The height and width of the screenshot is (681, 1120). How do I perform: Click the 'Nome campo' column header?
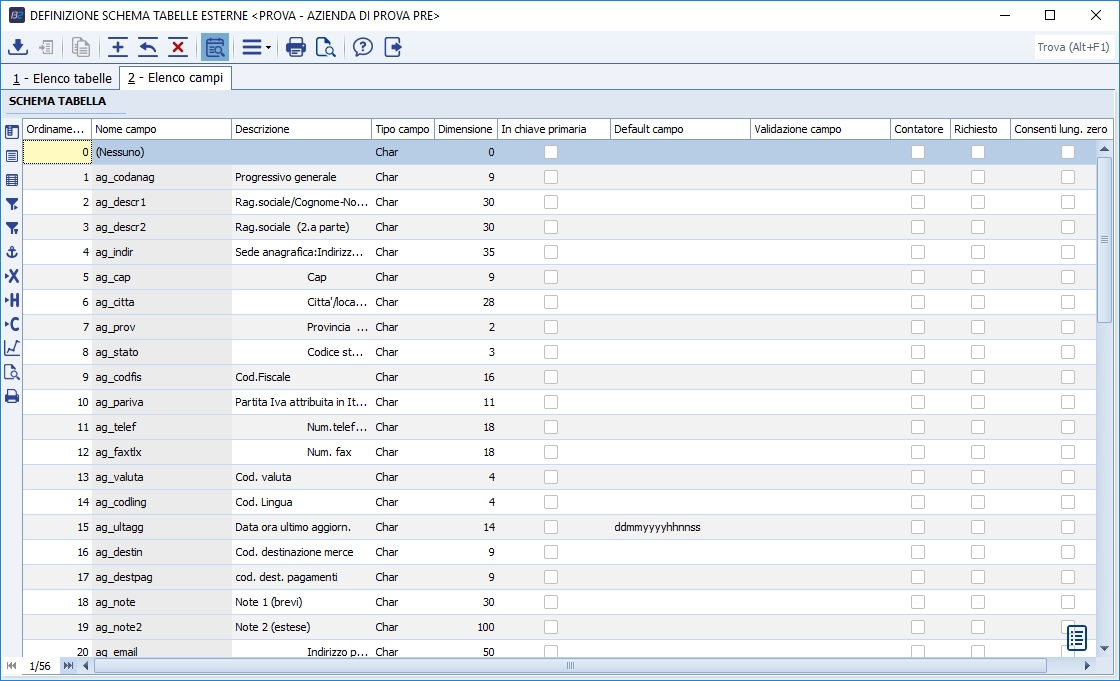[160, 129]
